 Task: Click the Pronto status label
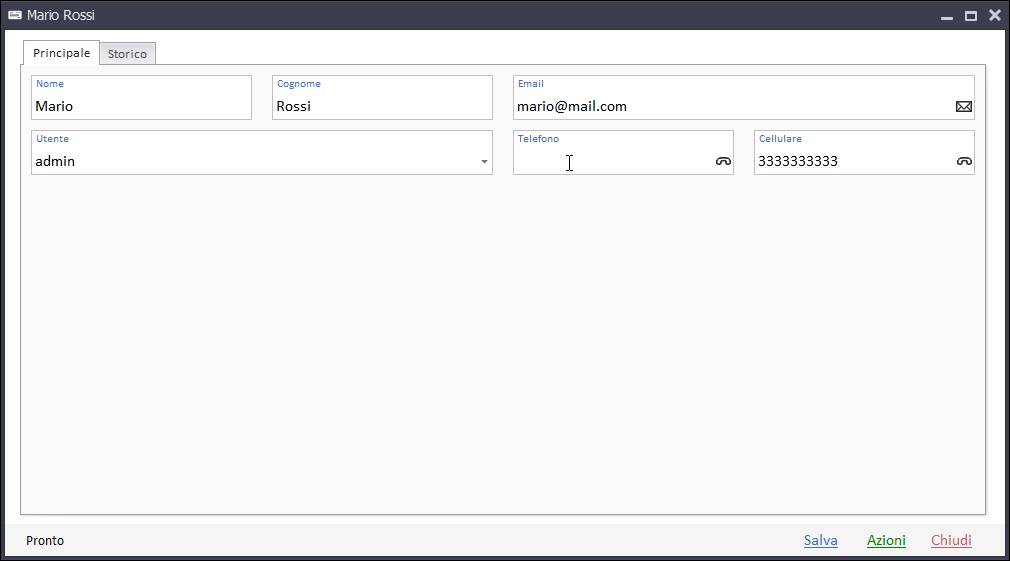45,541
